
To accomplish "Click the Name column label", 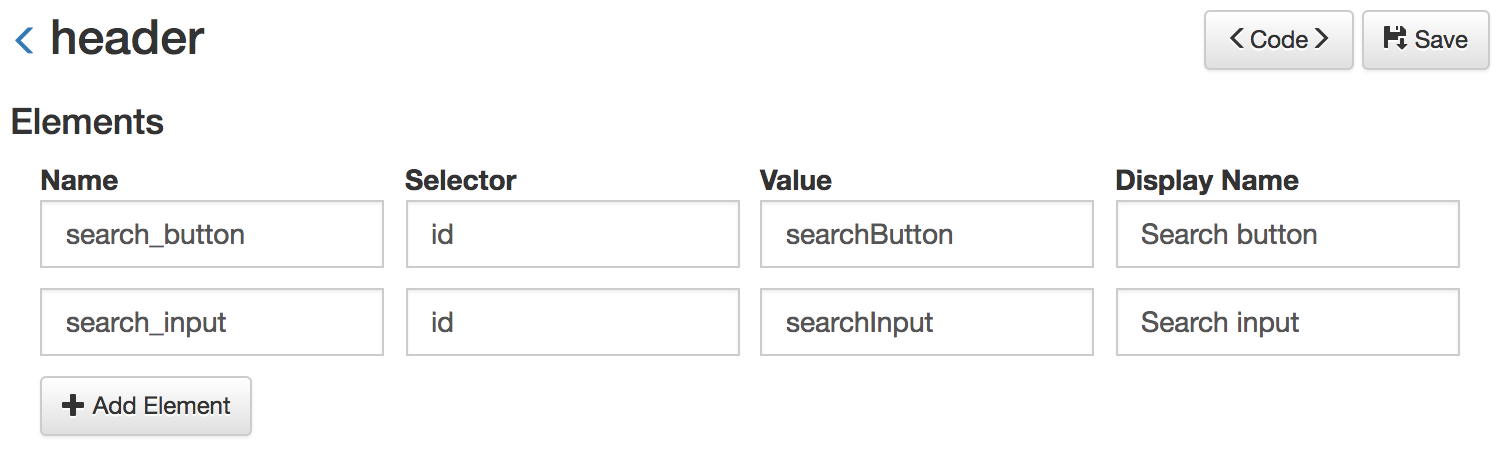I will (79, 180).
